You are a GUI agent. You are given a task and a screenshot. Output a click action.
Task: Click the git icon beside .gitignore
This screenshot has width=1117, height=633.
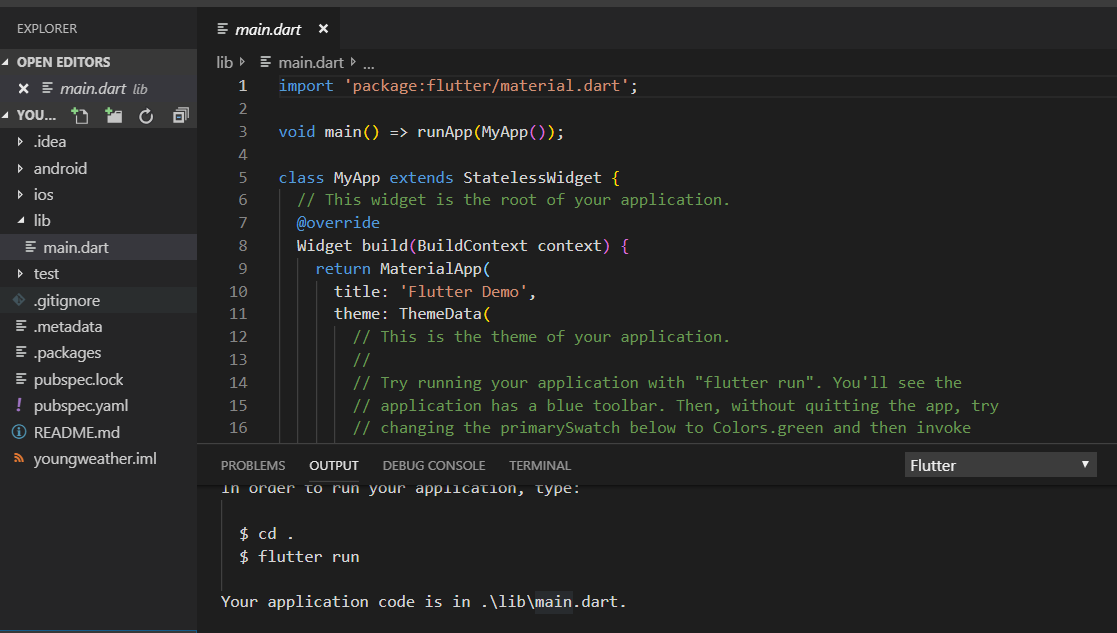[x=20, y=300]
